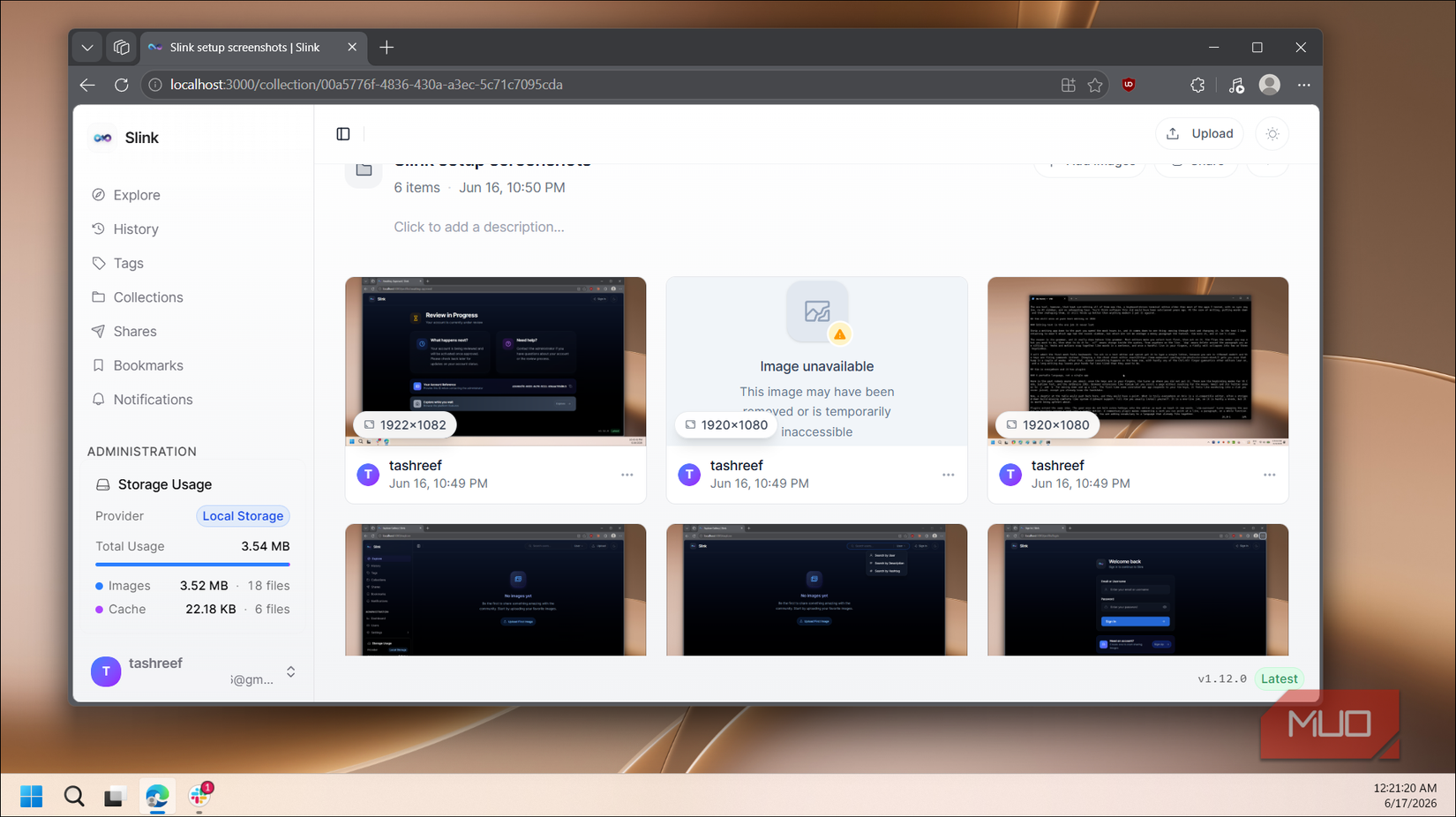Open the bottom-left Slink sidebar screenshot thumbnail
Screen dimensions: 1456x817
pyautogui.click(x=496, y=590)
